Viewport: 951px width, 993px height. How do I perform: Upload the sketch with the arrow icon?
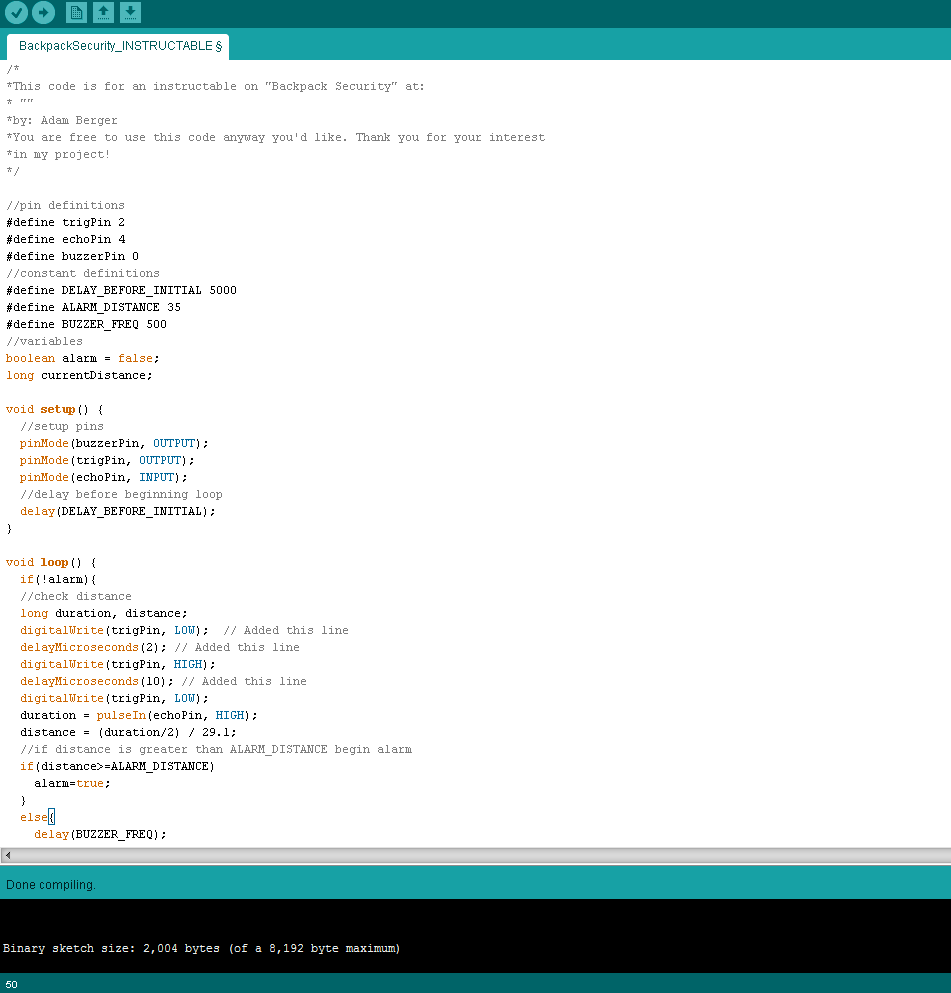42,12
